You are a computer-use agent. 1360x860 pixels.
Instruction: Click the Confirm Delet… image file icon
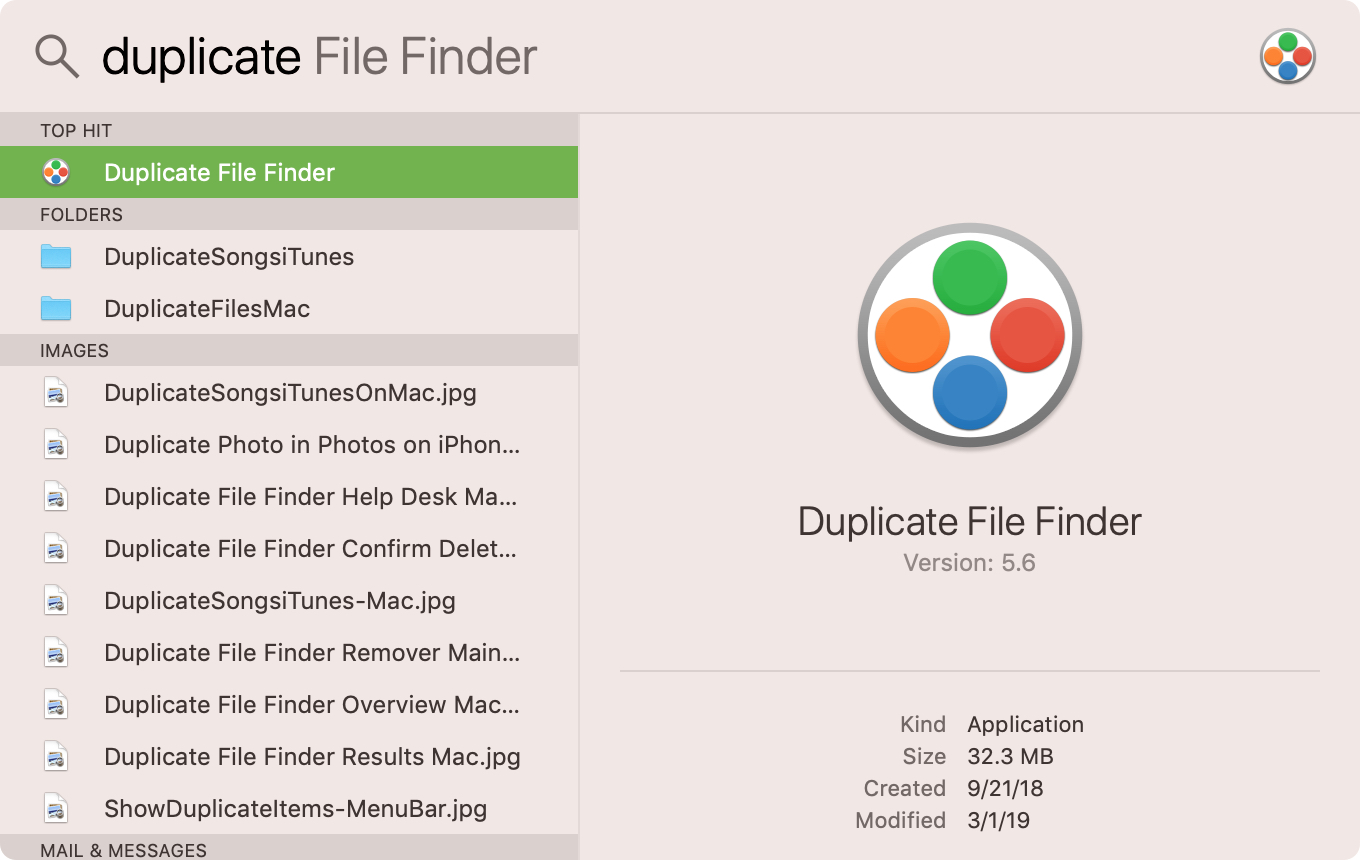point(56,549)
